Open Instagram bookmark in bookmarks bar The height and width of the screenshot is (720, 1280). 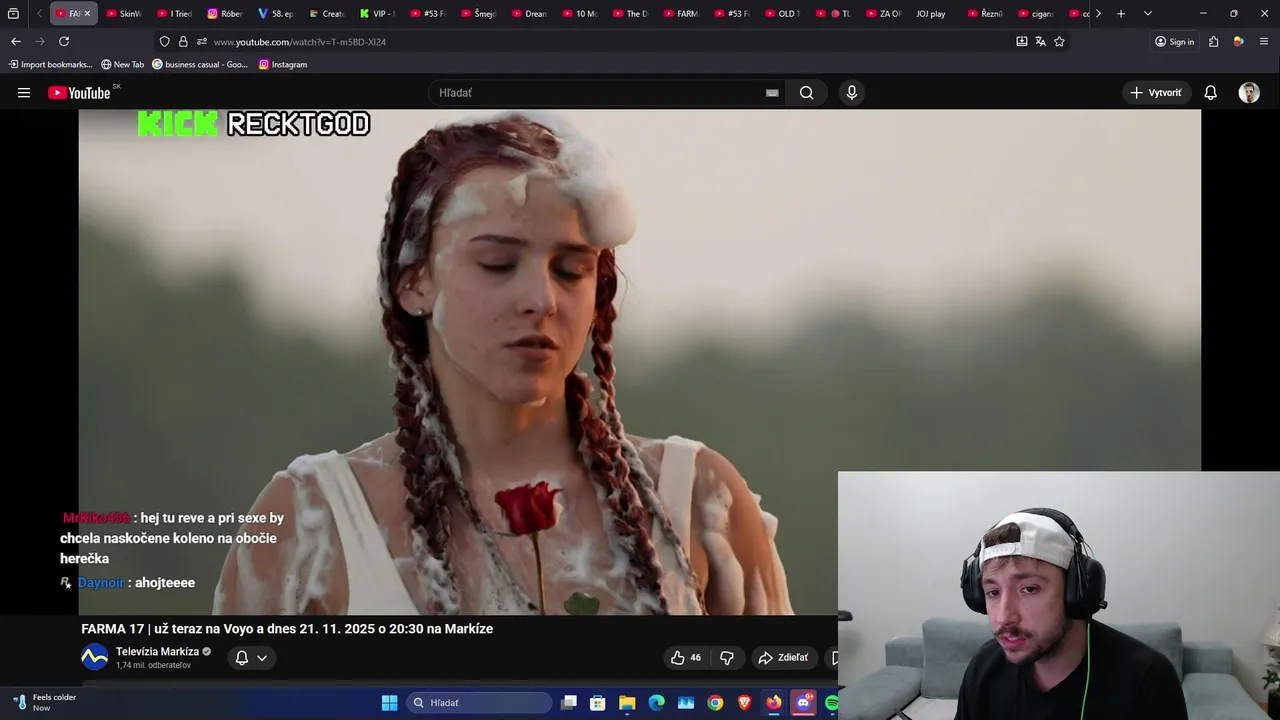pyautogui.click(x=283, y=64)
